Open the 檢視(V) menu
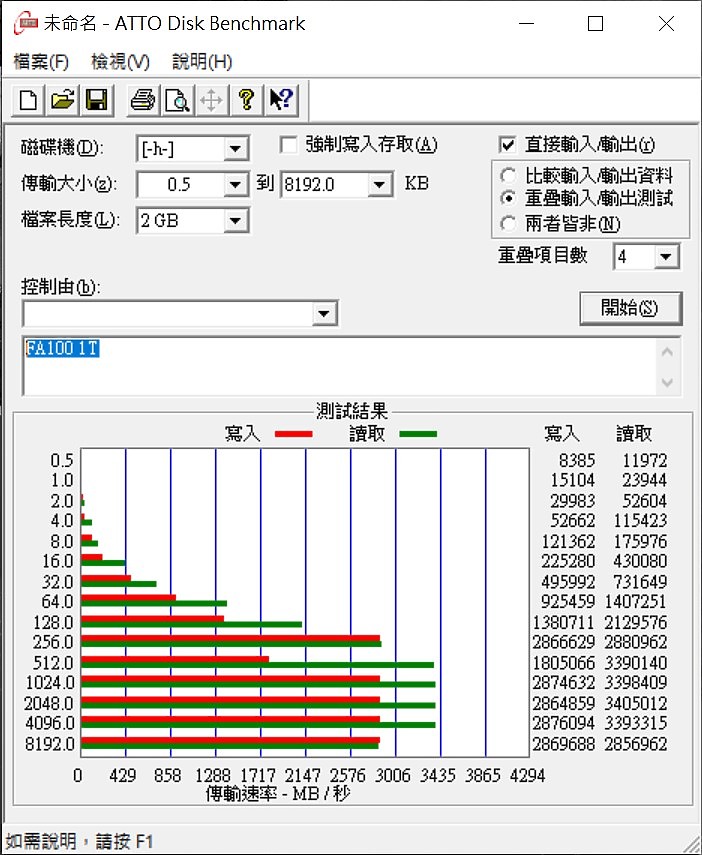This screenshot has height=855, width=702. coord(120,62)
